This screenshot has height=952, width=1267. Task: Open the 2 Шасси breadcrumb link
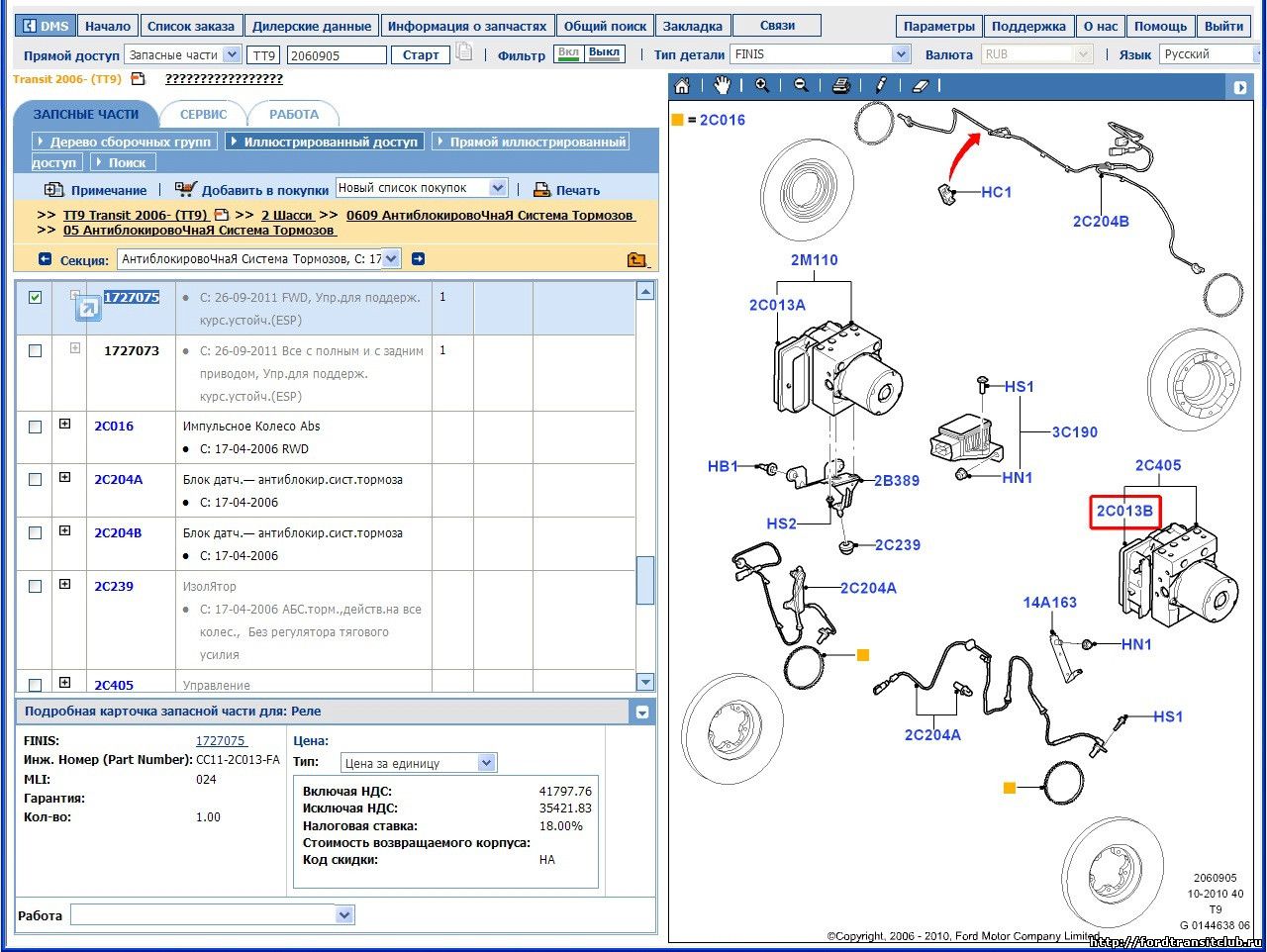287,215
